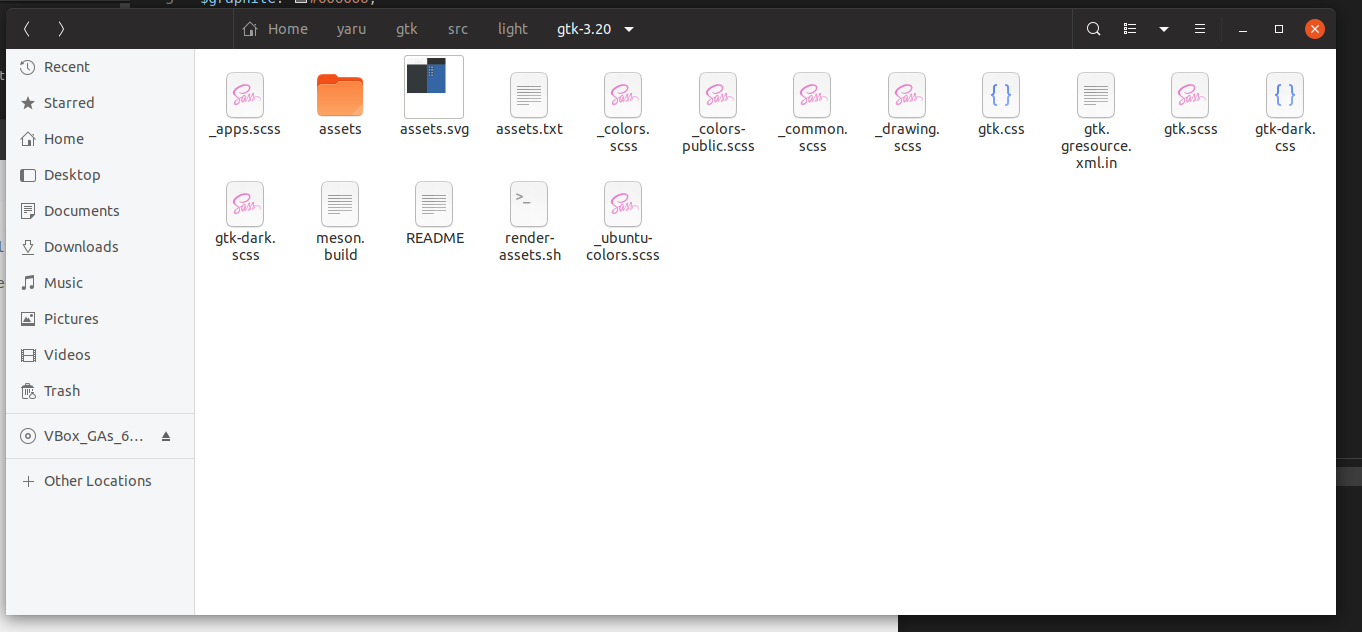Screen dimensions: 1362x632
Task: Select the orange assets folder icon
Action: click(x=340, y=96)
